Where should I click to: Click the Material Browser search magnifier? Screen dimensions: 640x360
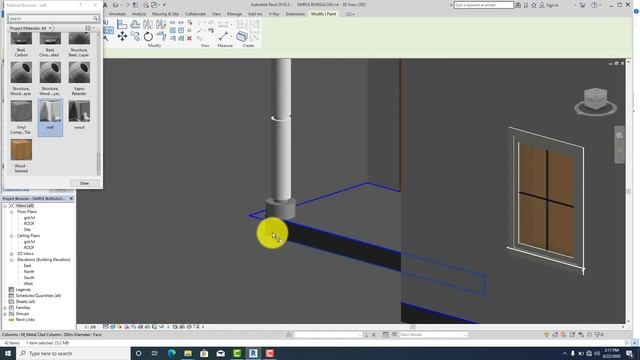(x=95, y=18)
